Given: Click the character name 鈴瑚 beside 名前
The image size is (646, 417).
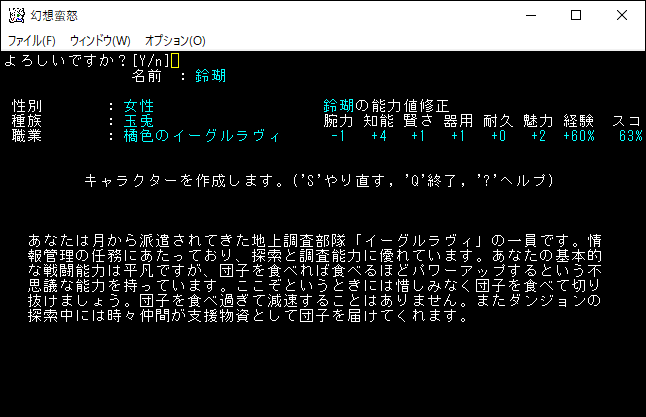Looking at the screenshot, I should (x=210, y=76).
